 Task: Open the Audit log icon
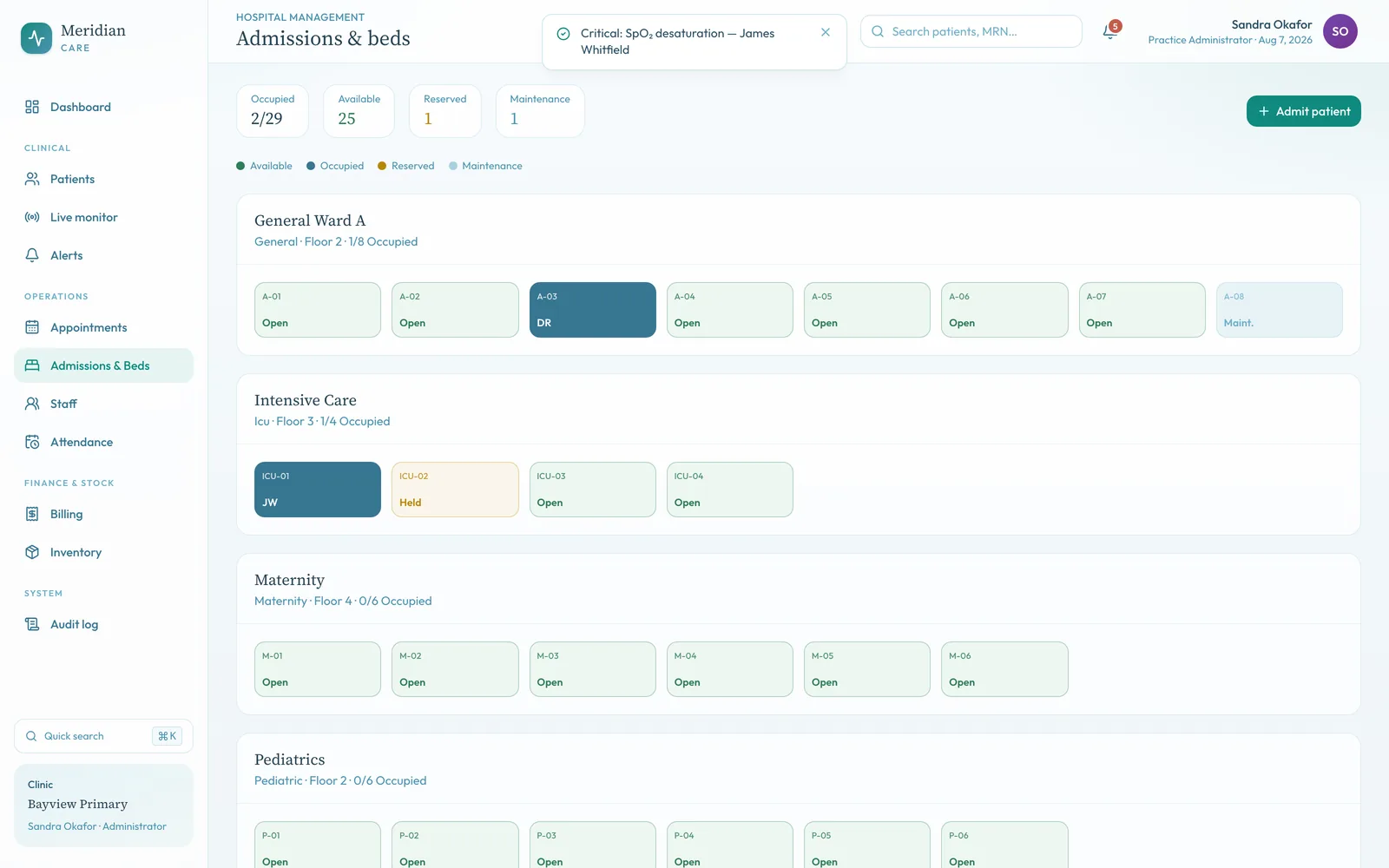(32, 624)
